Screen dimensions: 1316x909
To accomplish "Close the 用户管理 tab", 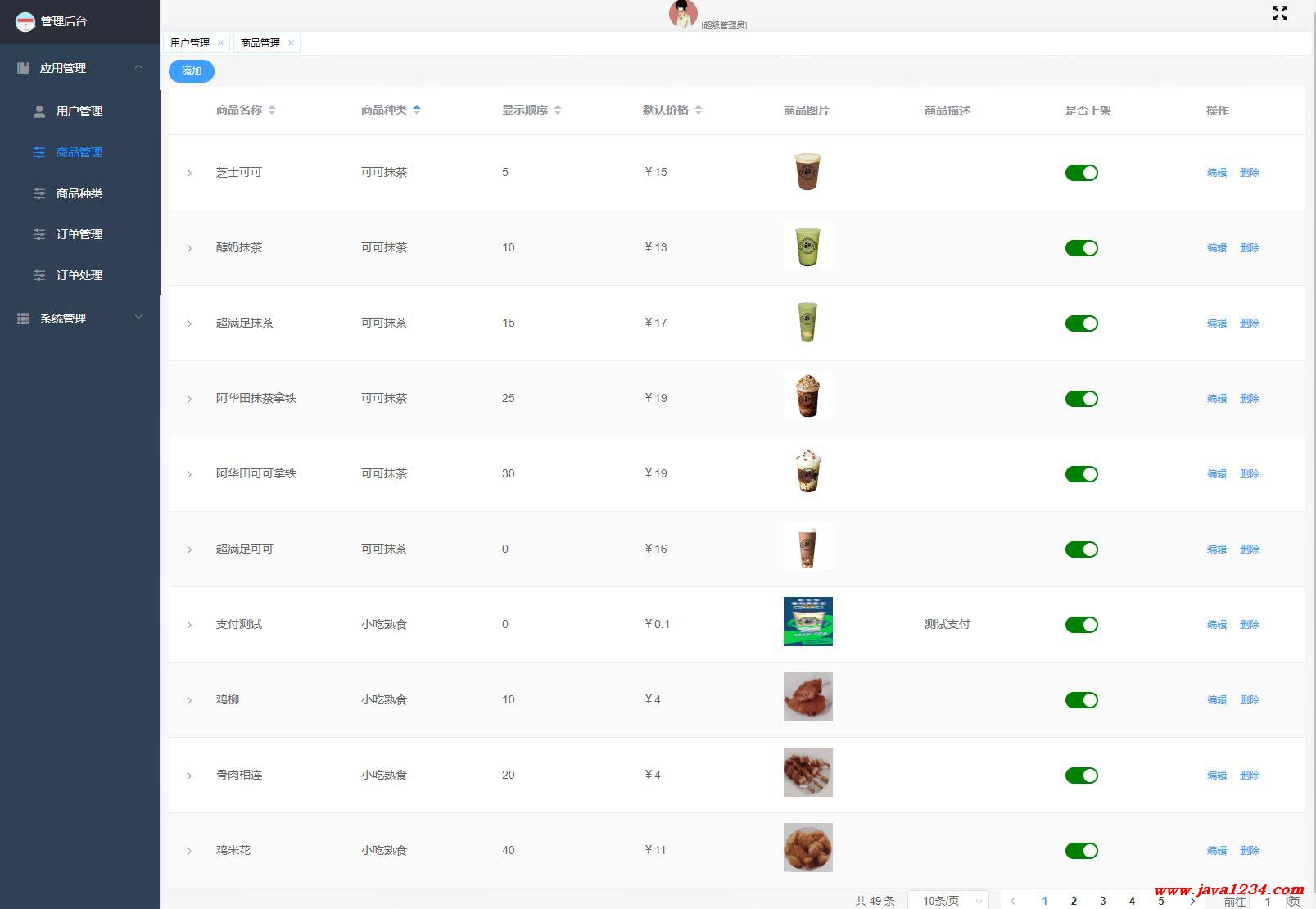I will click(220, 43).
